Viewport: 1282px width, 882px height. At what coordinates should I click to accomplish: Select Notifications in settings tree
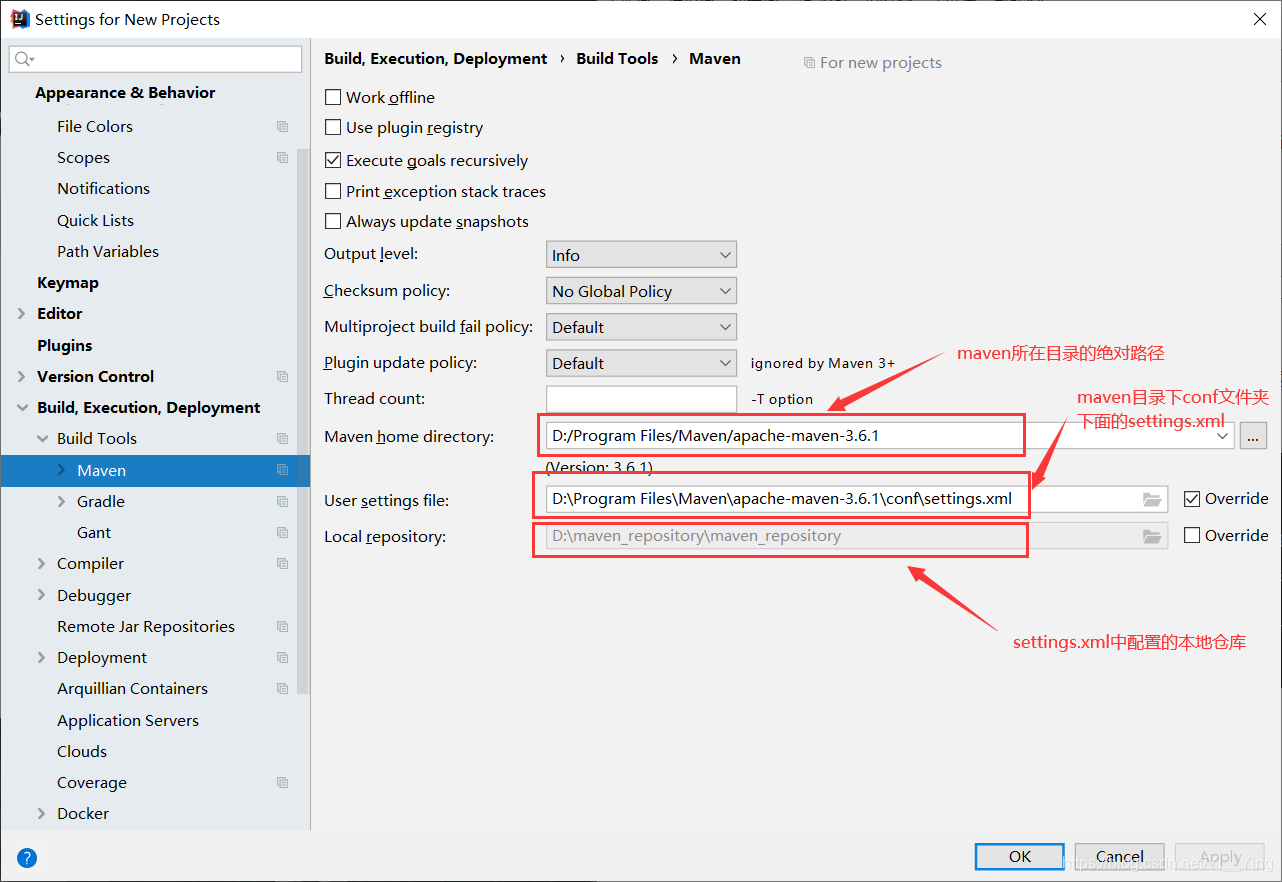103,189
